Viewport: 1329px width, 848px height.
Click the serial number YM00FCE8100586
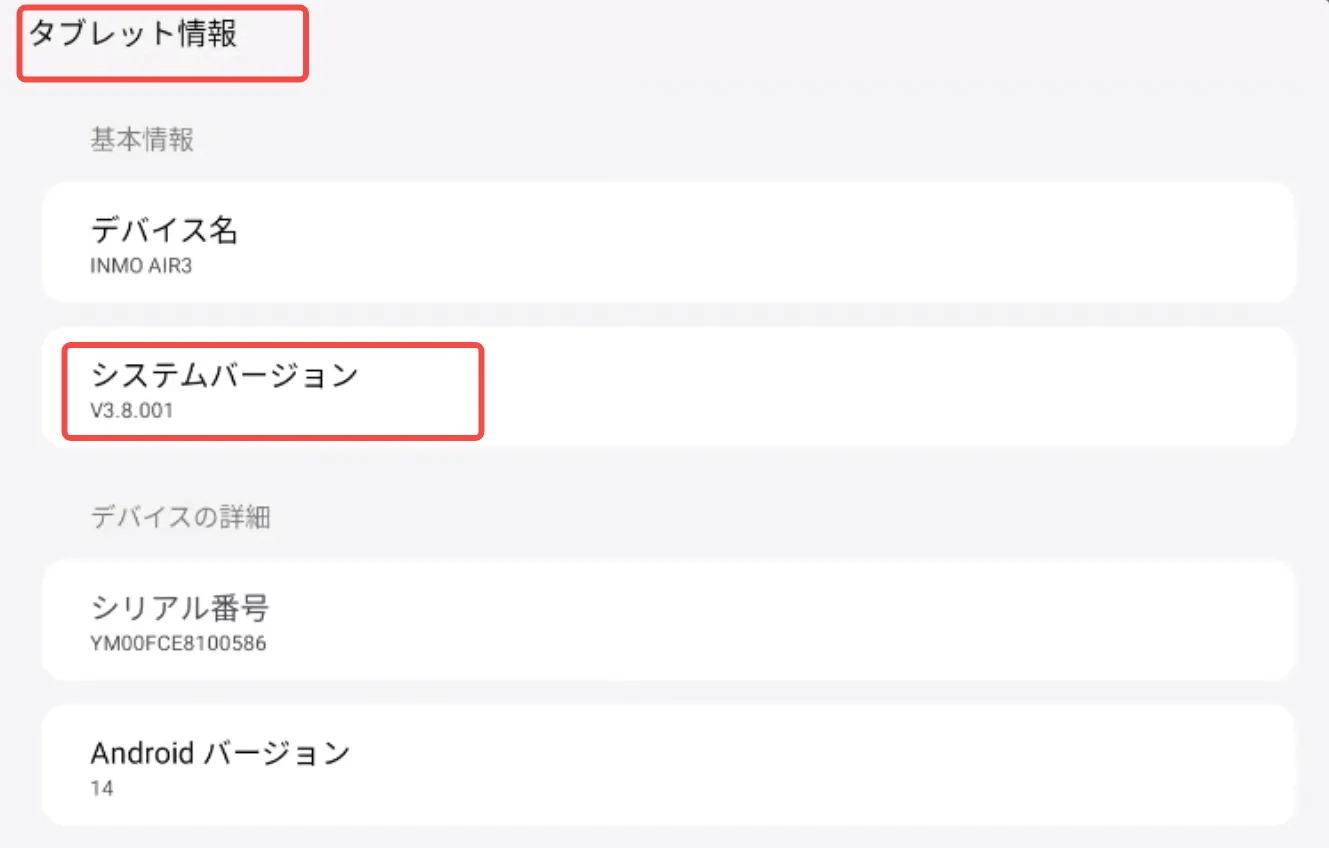point(178,643)
